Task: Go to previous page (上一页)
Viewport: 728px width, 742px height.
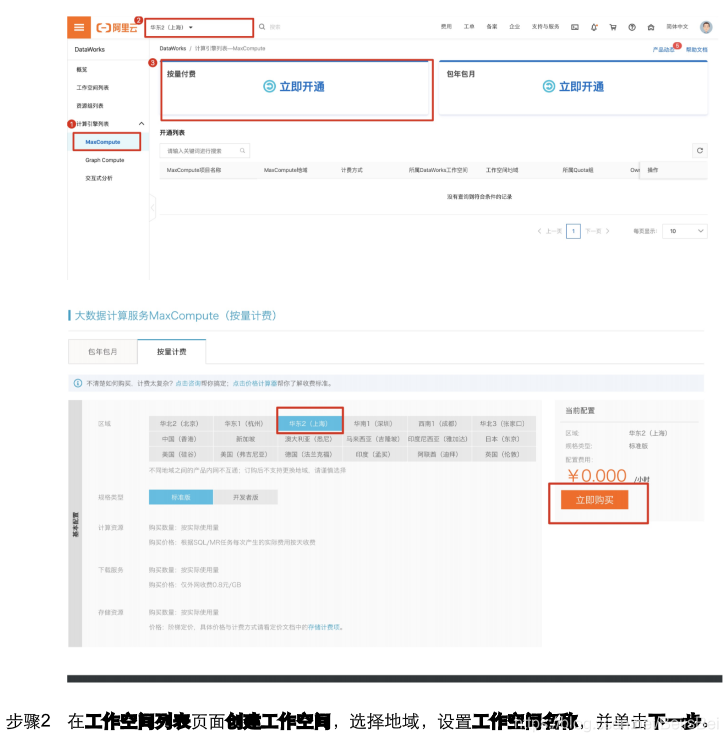Action: click(550, 231)
